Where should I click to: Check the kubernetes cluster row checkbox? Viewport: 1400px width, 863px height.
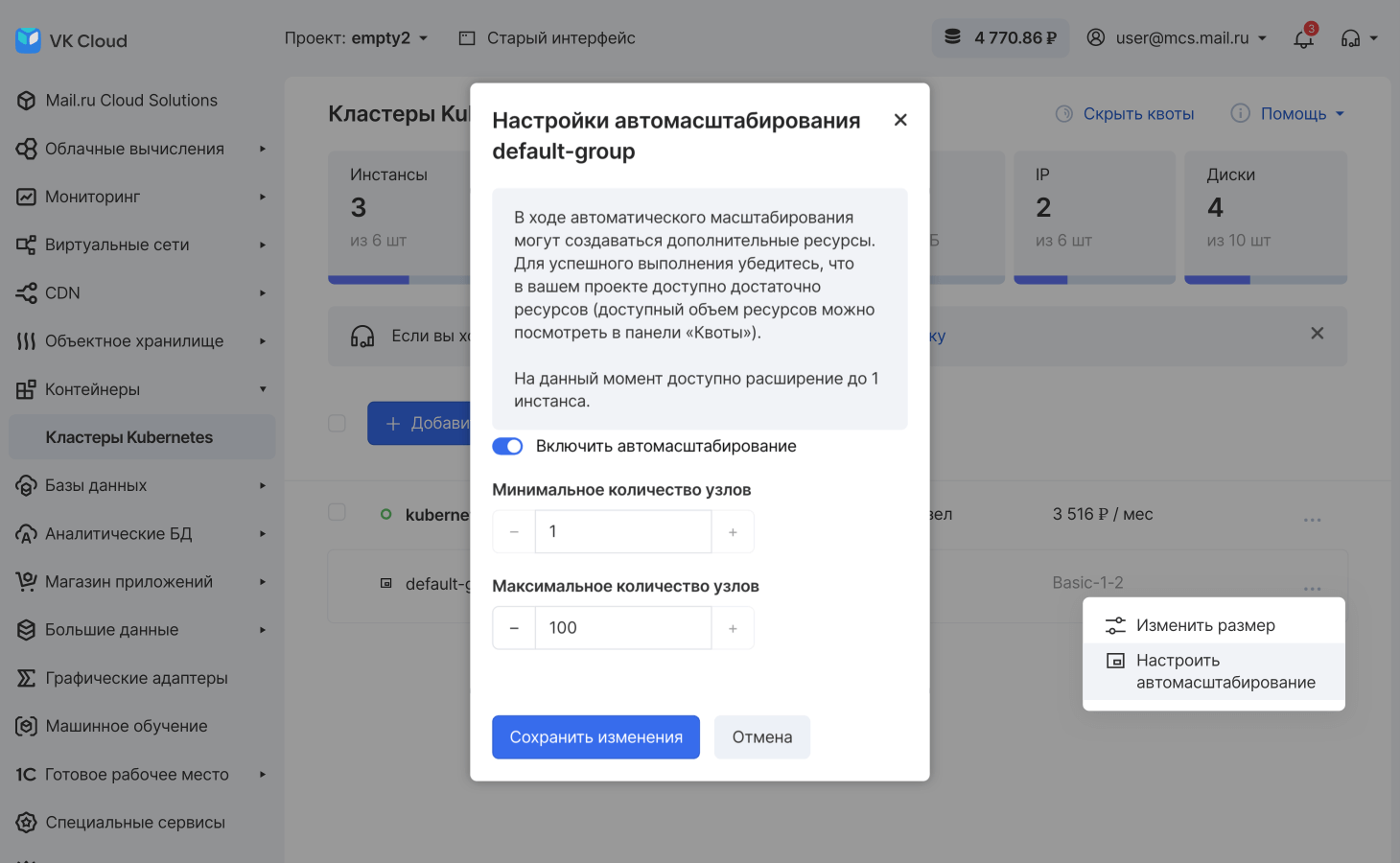[337, 512]
